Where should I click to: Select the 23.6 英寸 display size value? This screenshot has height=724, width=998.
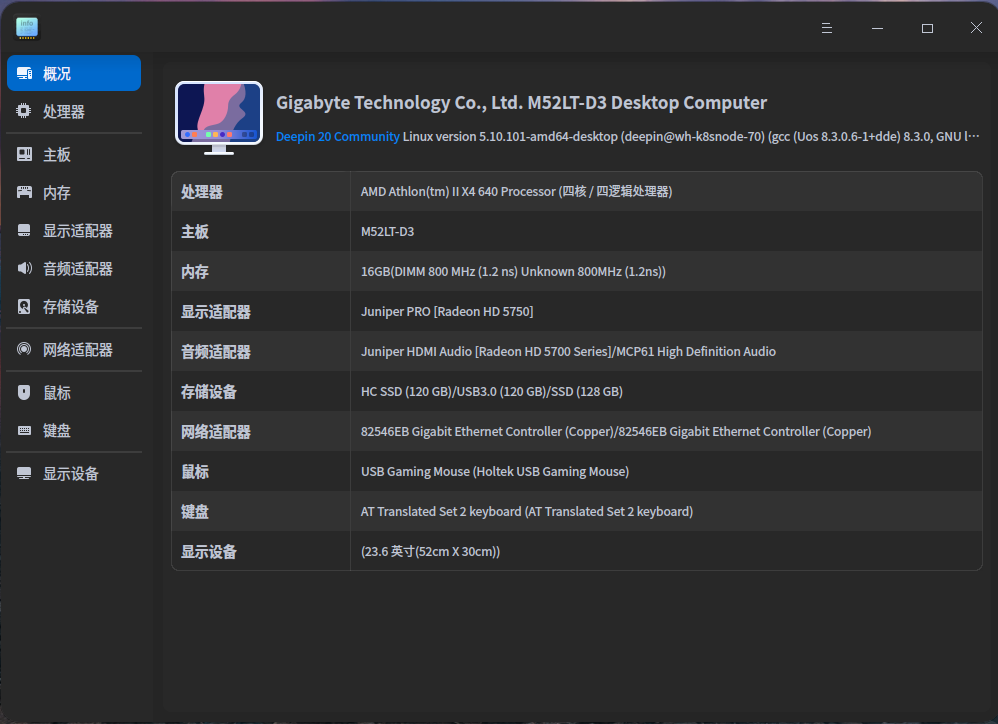[430, 552]
